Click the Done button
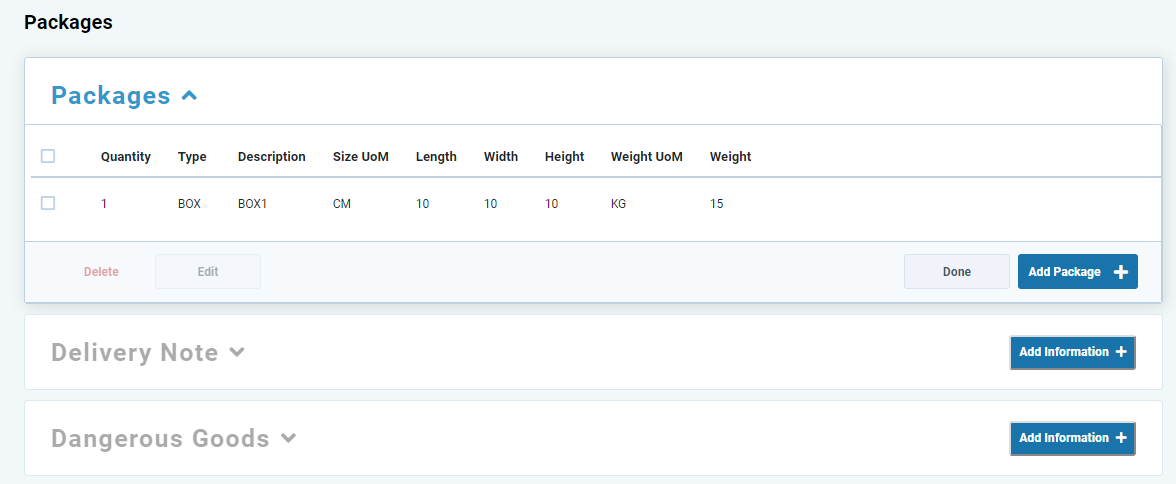Image resolution: width=1176 pixels, height=484 pixels. coord(956,272)
